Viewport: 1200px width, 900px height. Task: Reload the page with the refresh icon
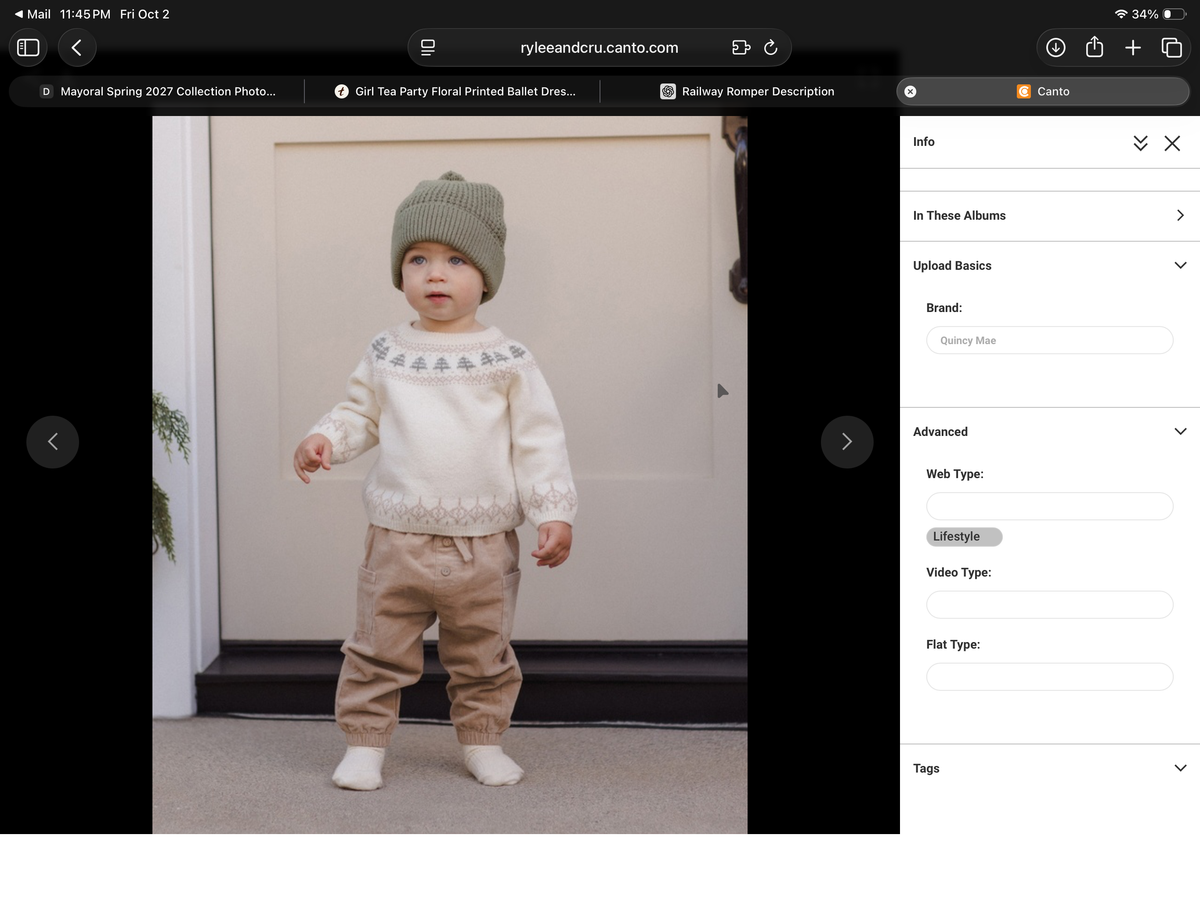tap(770, 47)
